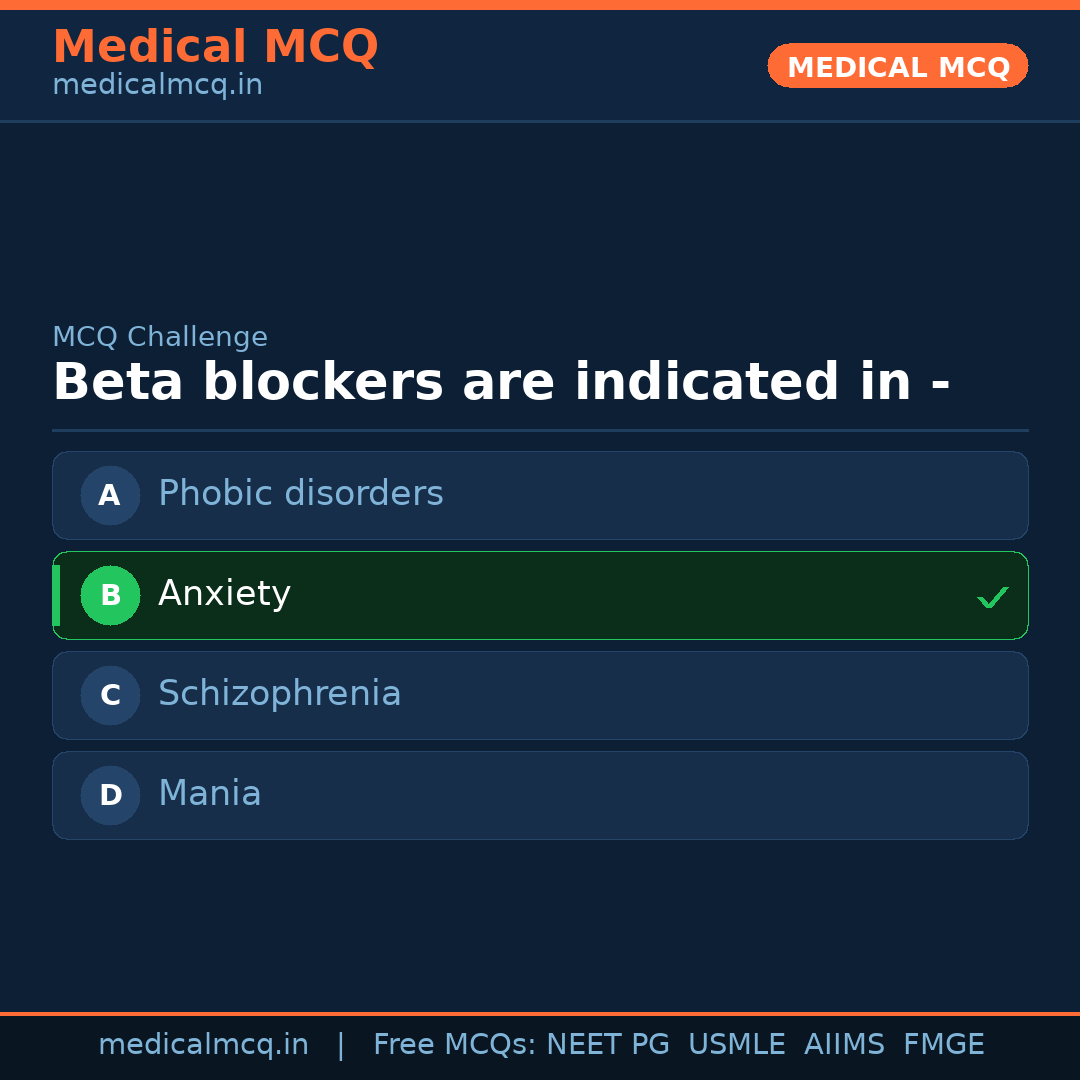Click the Beta blockers question heading

pyautogui.click(x=500, y=382)
